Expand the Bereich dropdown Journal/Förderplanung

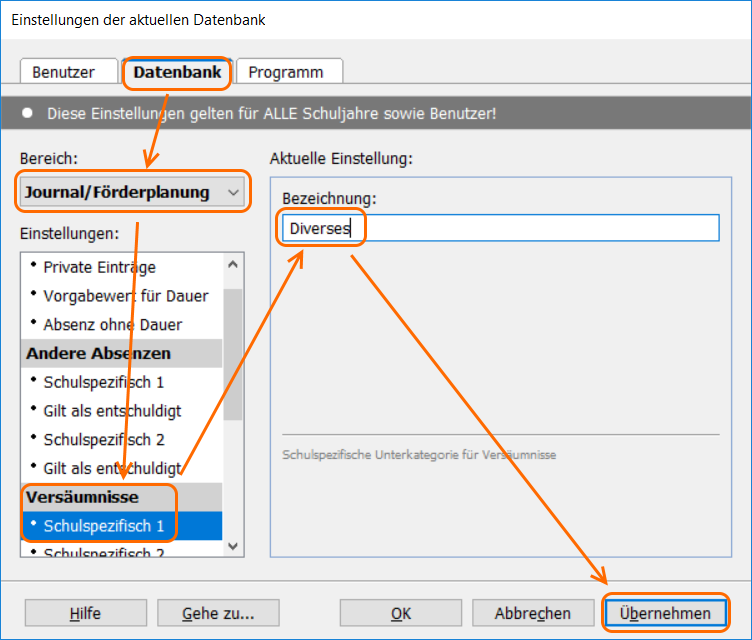[x=132, y=192]
